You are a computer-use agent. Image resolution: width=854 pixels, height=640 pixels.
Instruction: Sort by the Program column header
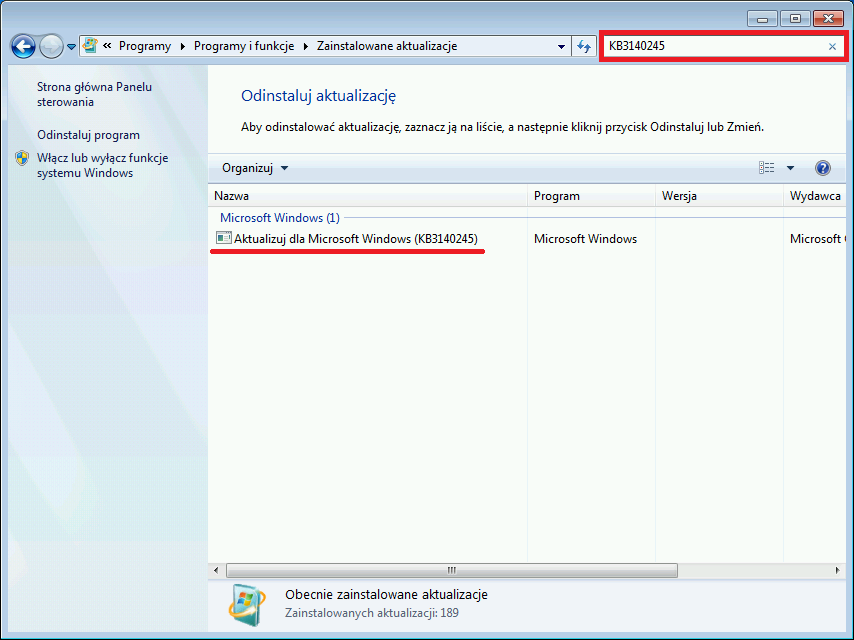[x=591, y=196]
